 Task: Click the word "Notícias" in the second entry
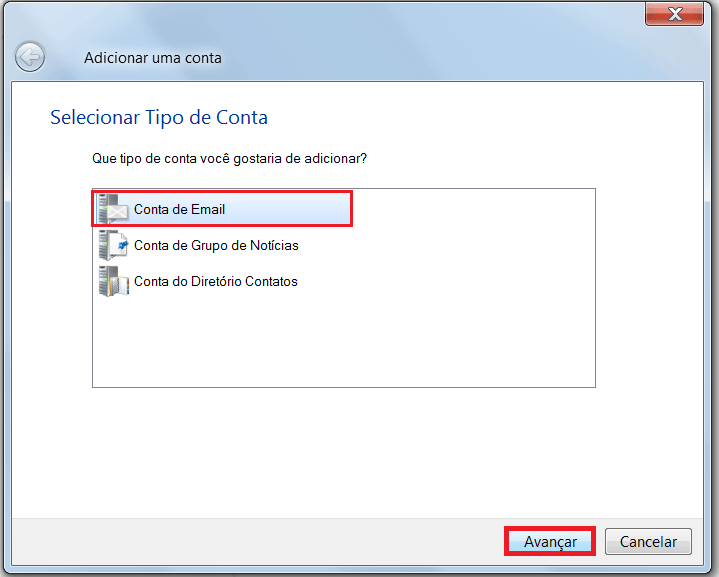pyautogui.click(x=273, y=246)
